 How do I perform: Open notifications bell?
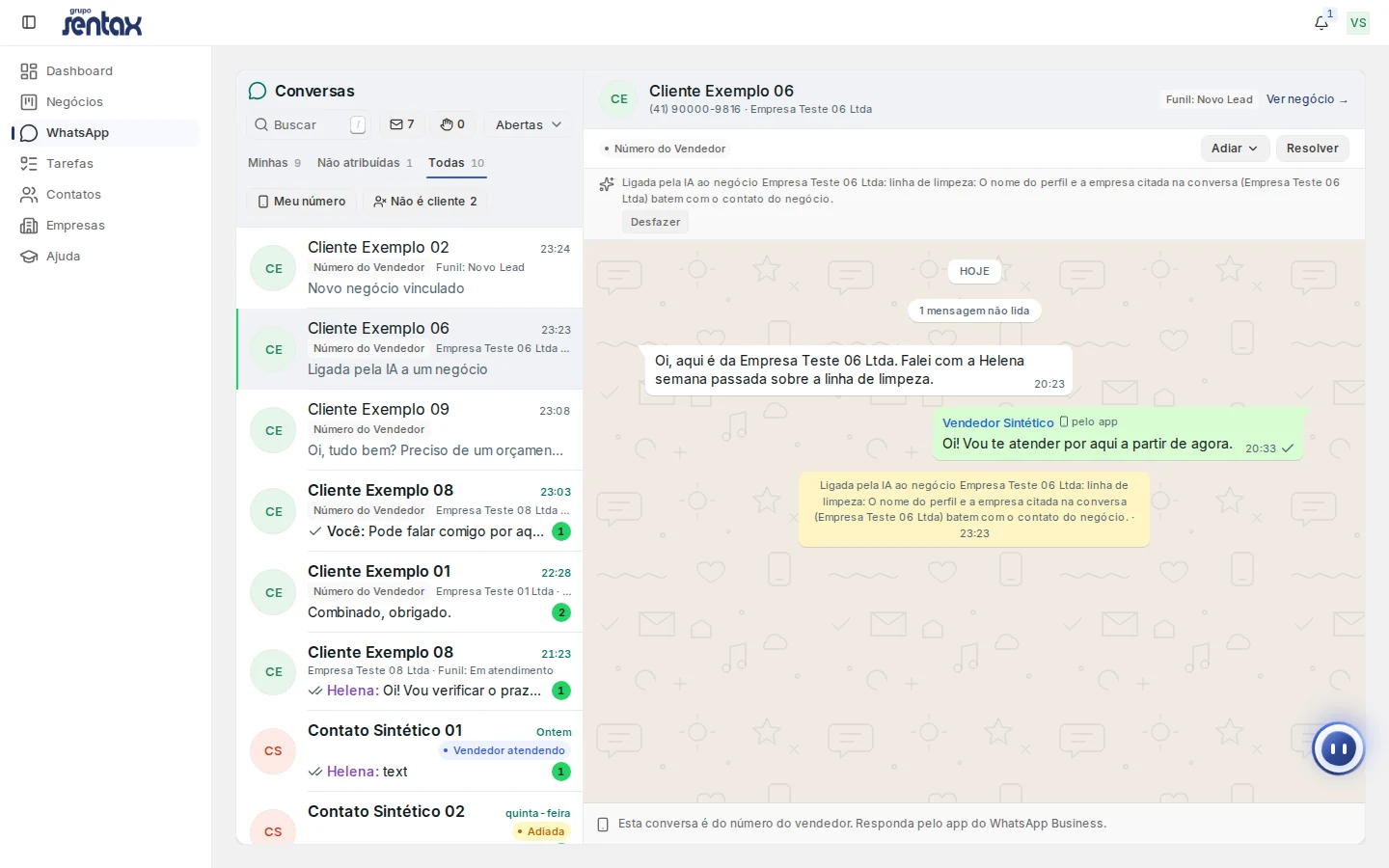click(x=1321, y=22)
